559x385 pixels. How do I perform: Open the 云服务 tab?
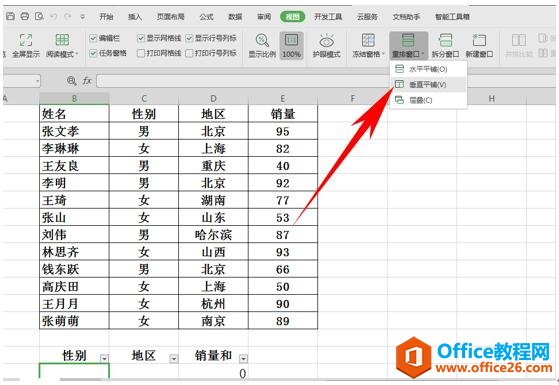click(x=367, y=16)
